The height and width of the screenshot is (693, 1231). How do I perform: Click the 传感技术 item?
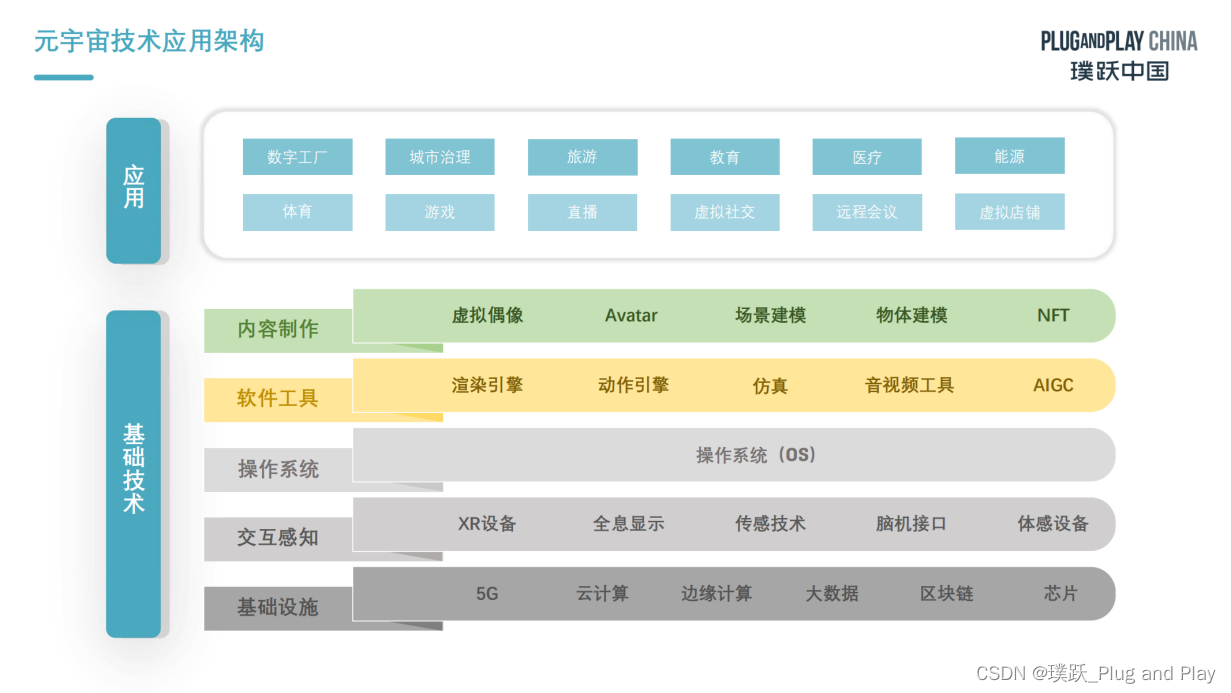pyautogui.click(x=770, y=524)
